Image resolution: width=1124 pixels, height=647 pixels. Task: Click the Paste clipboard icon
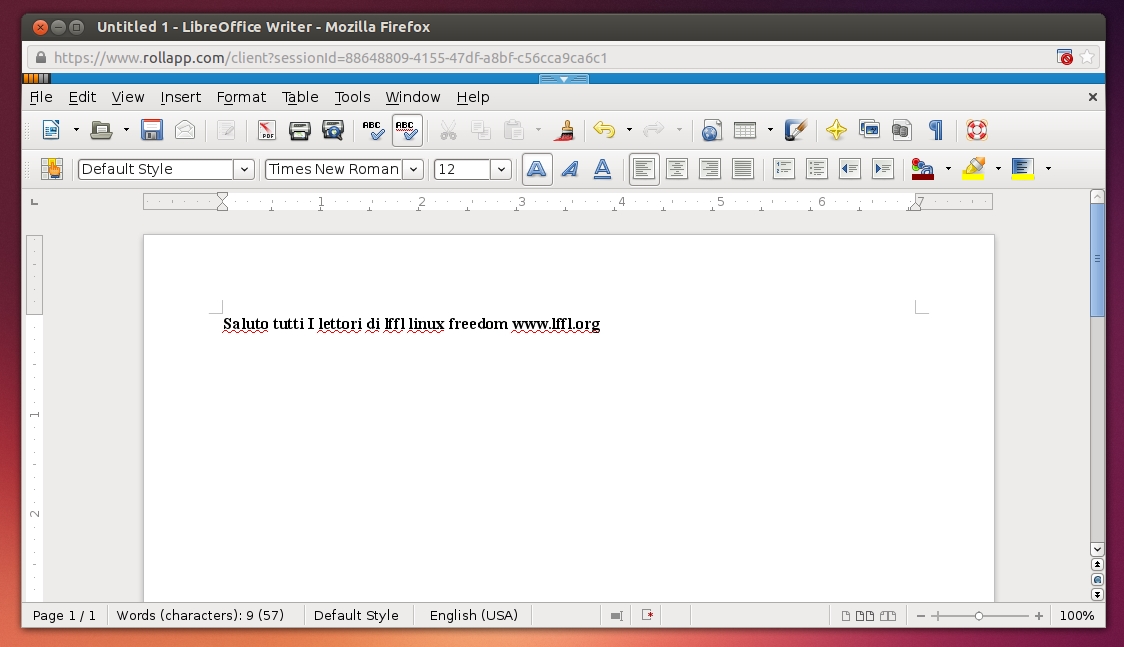(x=513, y=130)
